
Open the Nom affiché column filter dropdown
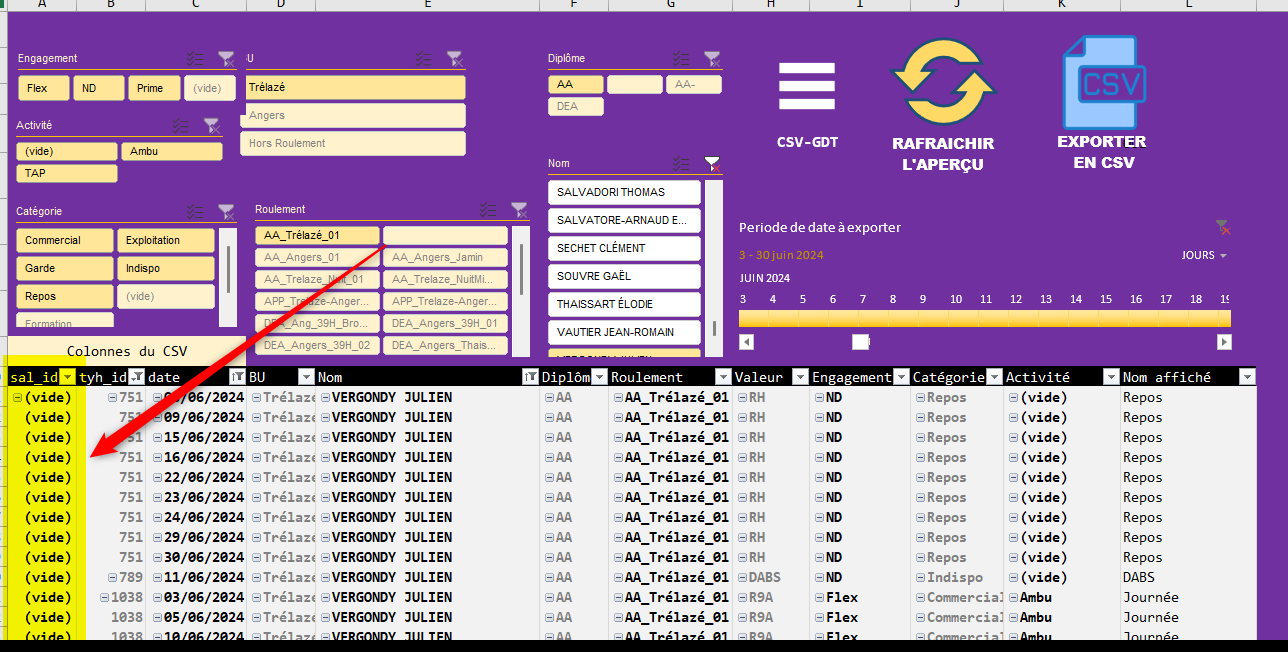point(1246,377)
